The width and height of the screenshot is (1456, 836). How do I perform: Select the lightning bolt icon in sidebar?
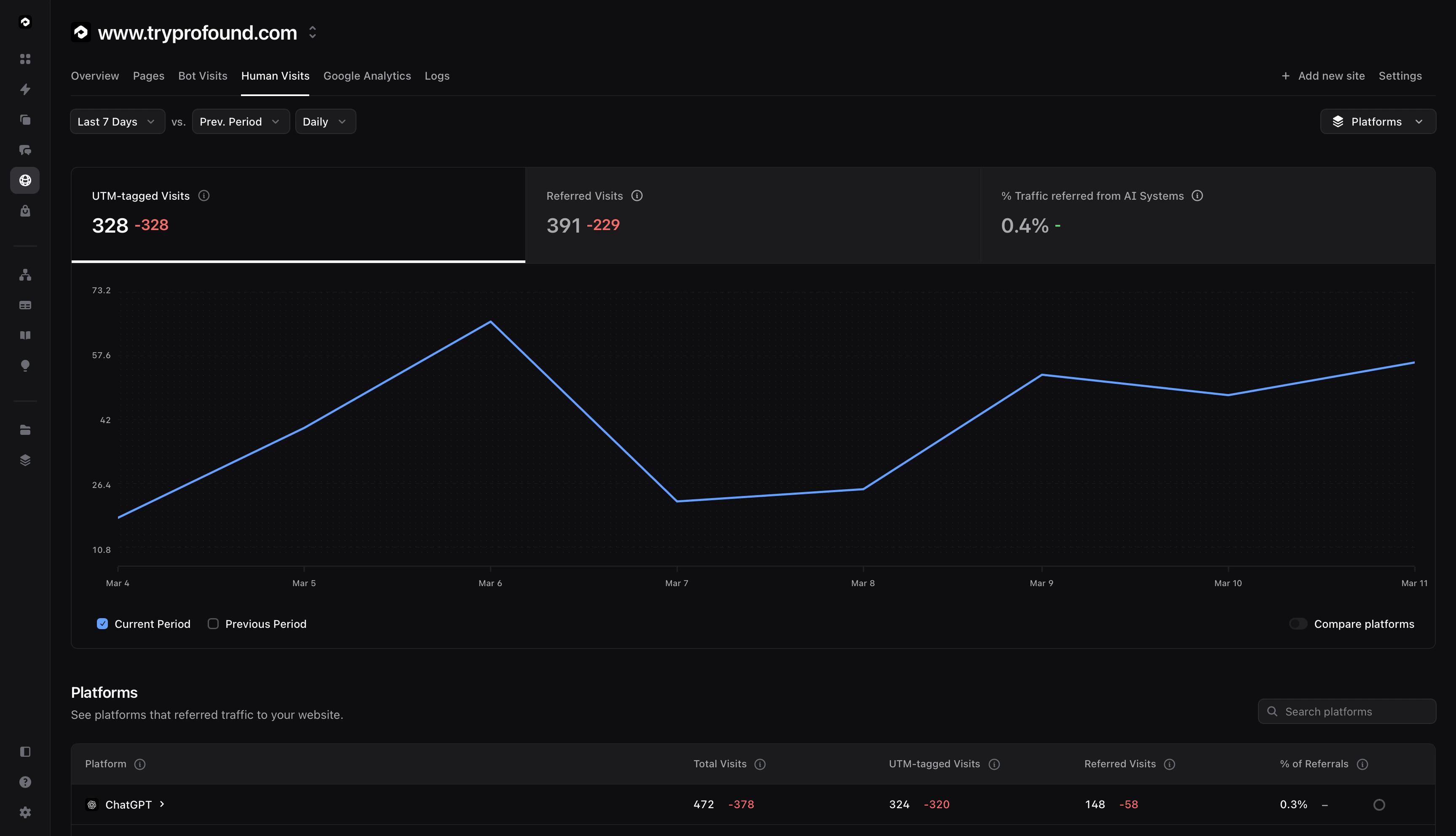pos(25,90)
